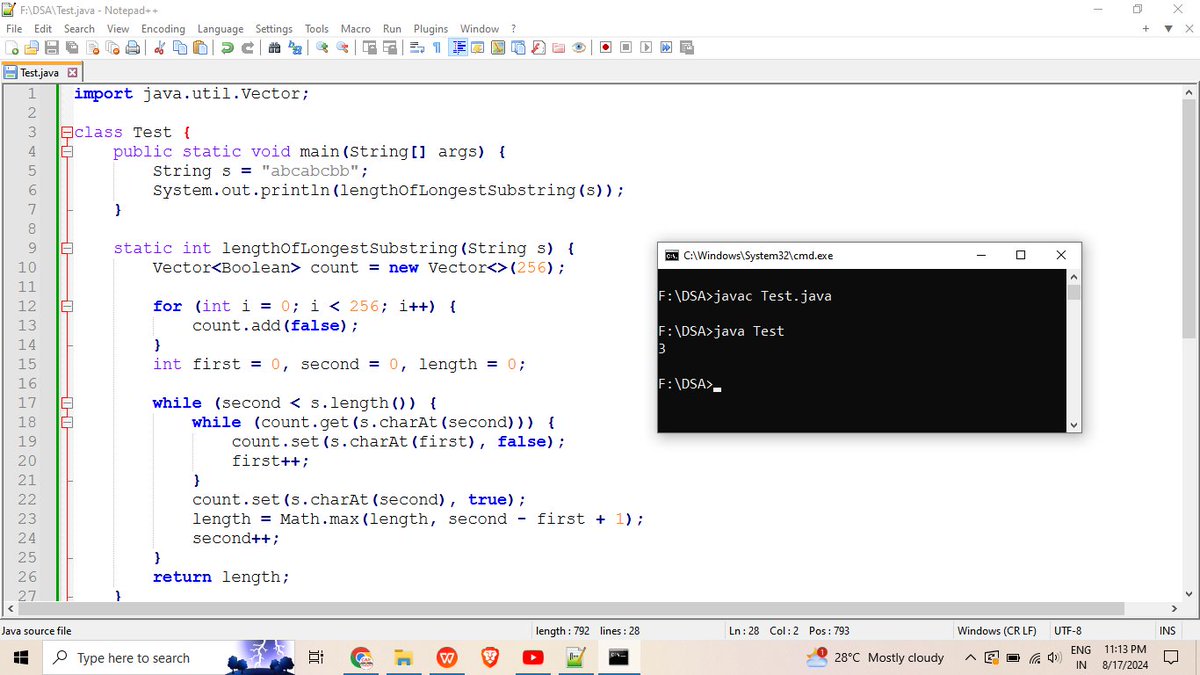The width and height of the screenshot is (1200, 675).
Task: Click the Print toolbar icon
Action: (x=133, y=48)
